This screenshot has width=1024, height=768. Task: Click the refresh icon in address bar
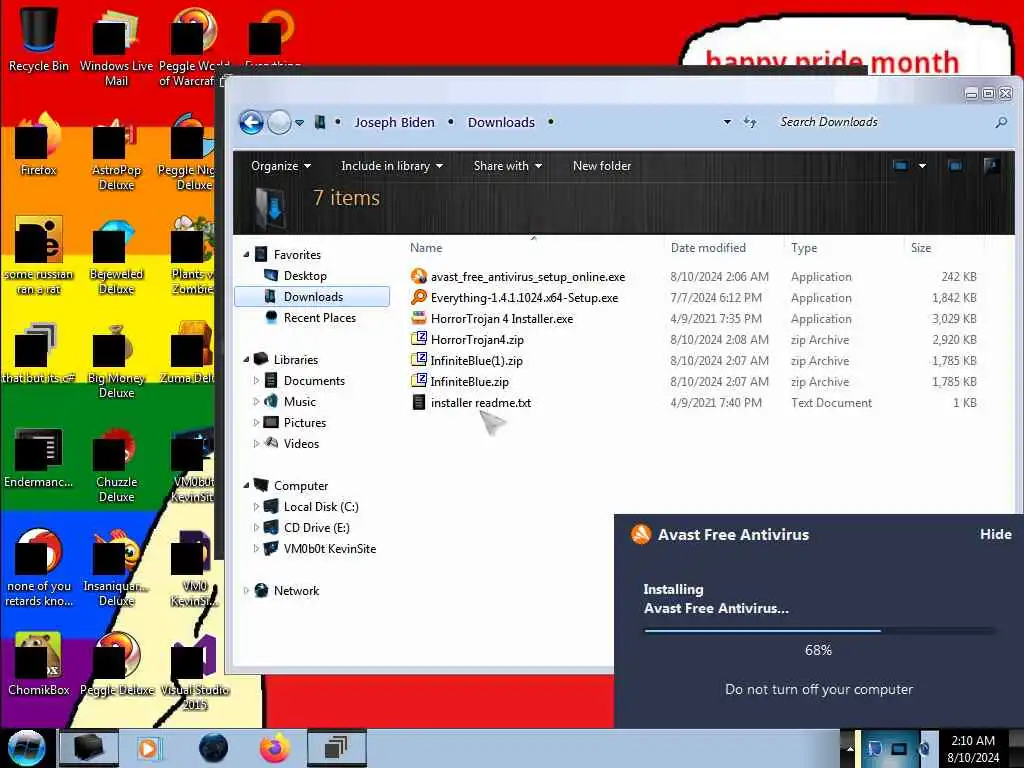(750, 122)
